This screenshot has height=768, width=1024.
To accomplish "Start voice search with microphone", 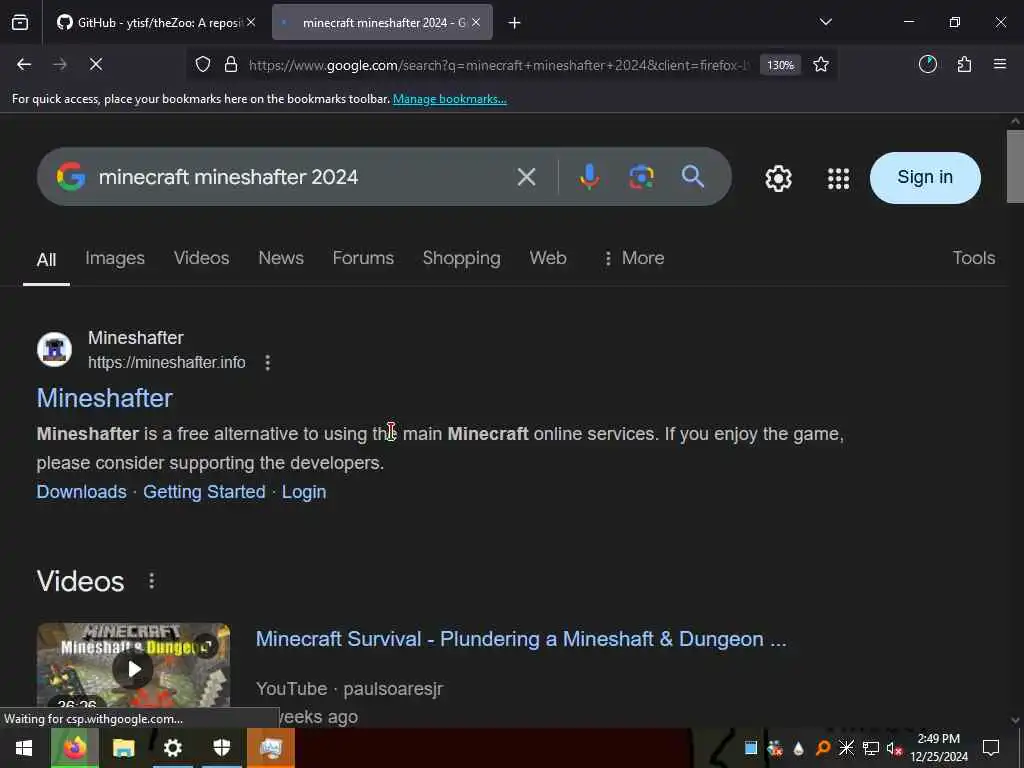I will click(x=589, y=177).
